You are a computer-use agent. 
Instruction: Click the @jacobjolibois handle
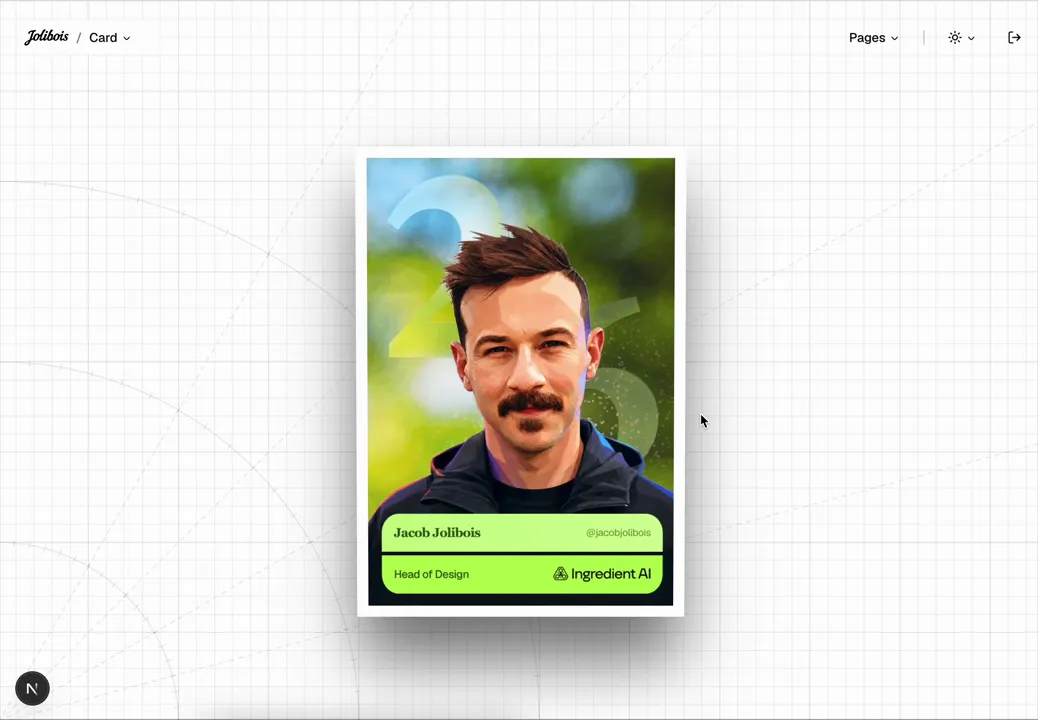[x=618, y=533]
